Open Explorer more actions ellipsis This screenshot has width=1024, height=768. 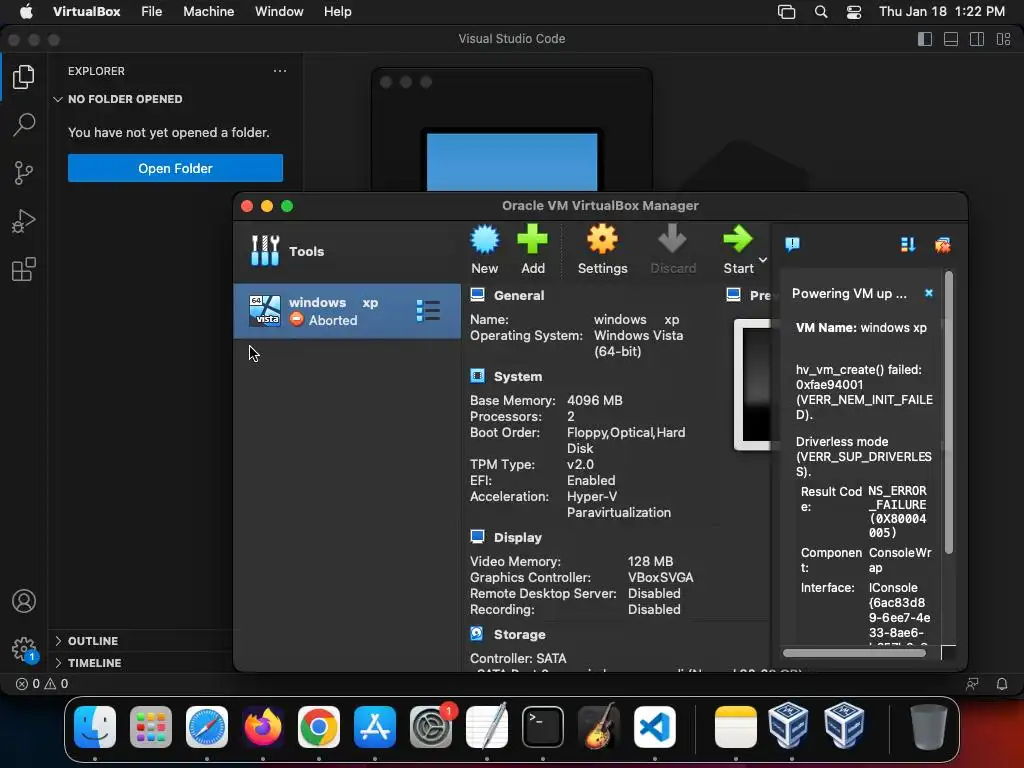tap(280, 71)
